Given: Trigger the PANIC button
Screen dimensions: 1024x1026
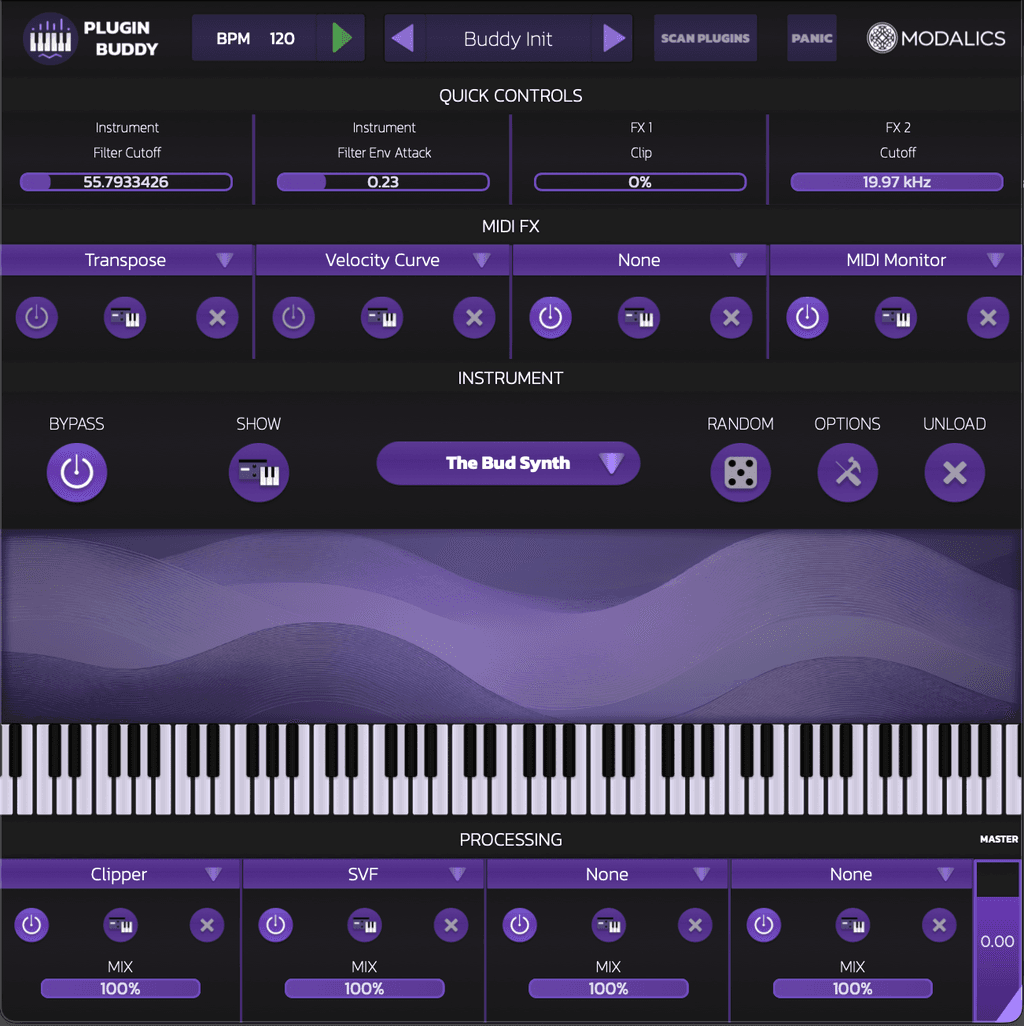Looking at the screenshot, I should [811, 38].
